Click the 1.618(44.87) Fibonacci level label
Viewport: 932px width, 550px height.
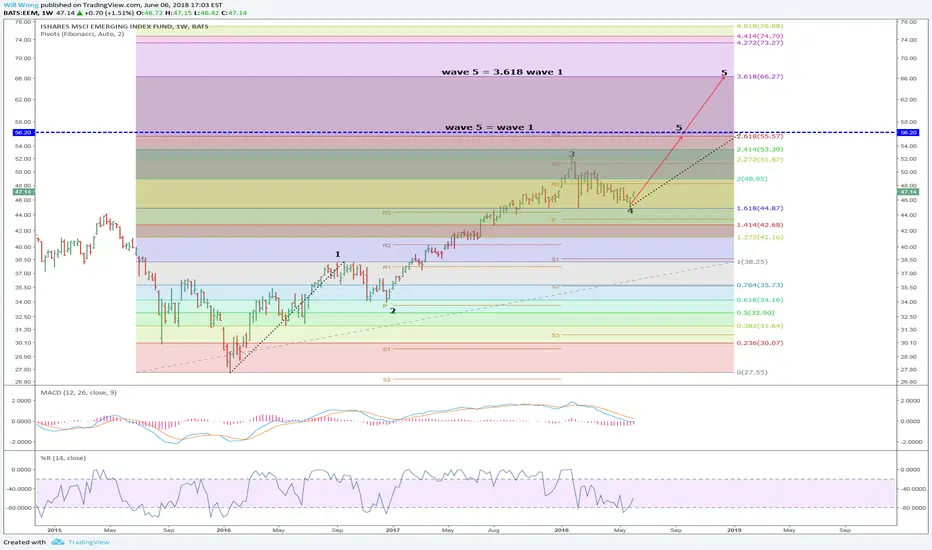pyautogui.click(x=760, y=209)
